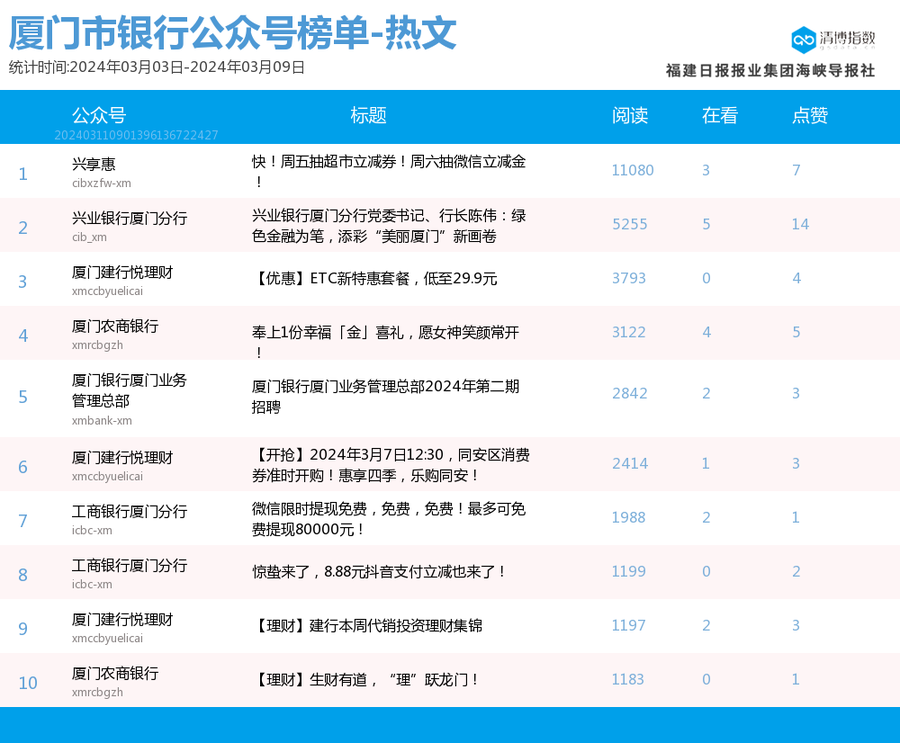The height and width of the screenshot is (743, 900).
Task: Click 厦门建行悦理财 in rank 6 row
Action: click(122, 458)
